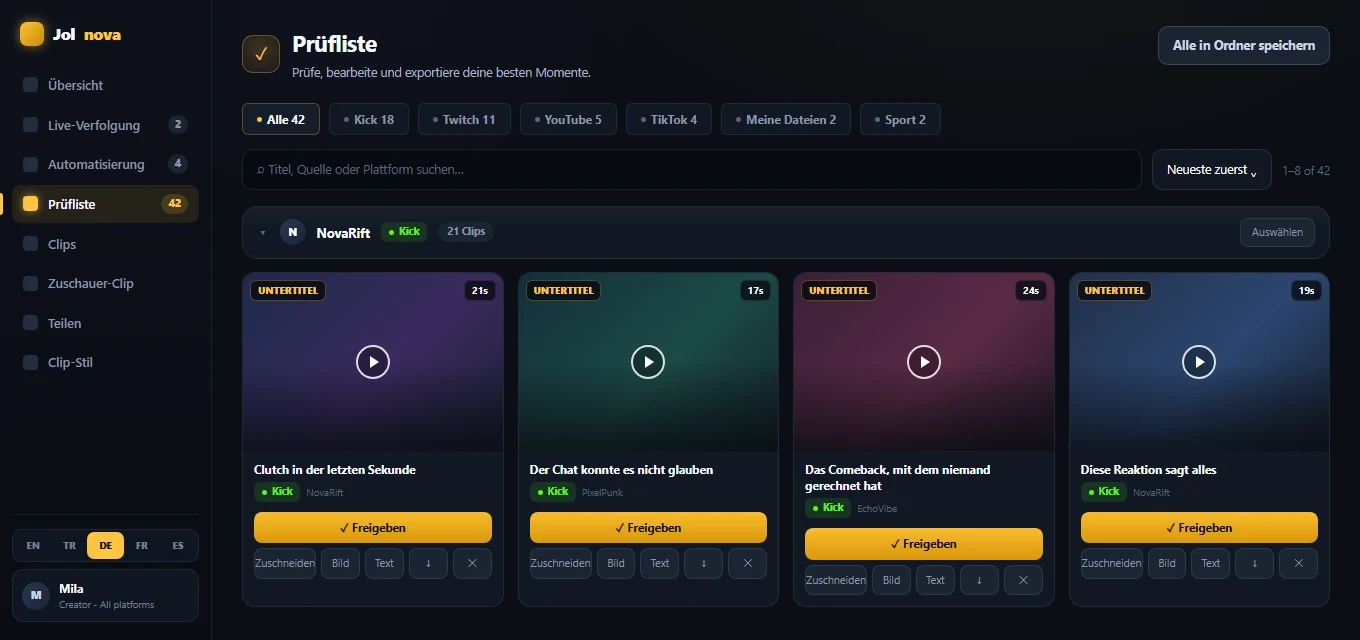Click Bild on the Diese Reaktion clip
Viewport: 1360px width, 640px height.
tap(1167, 563)
